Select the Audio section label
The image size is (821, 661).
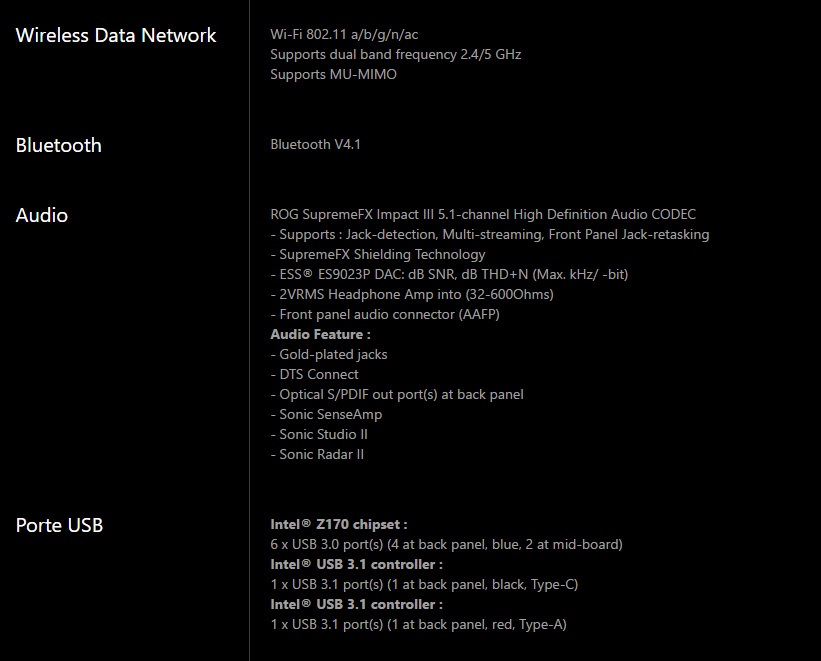pyautogui.click(x=42, y=215)
